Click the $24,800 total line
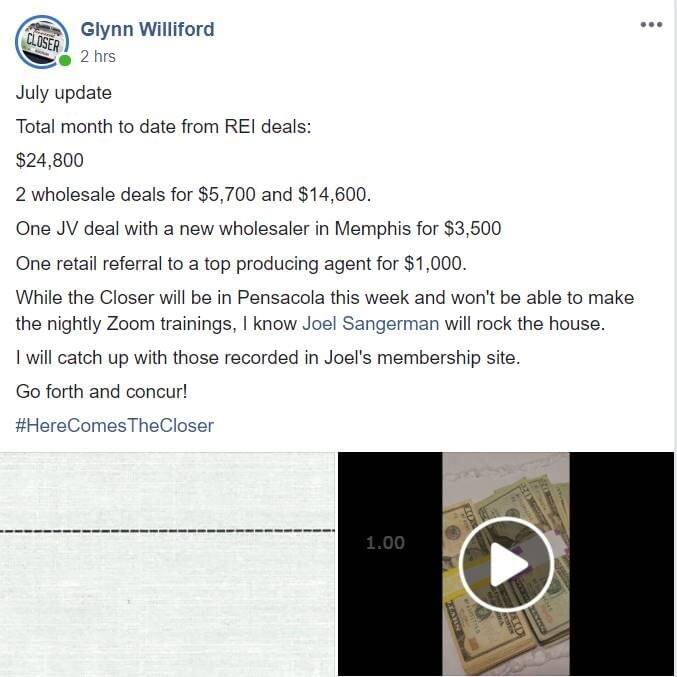Viewport: 677px width, 677px height. pos(50,160)
